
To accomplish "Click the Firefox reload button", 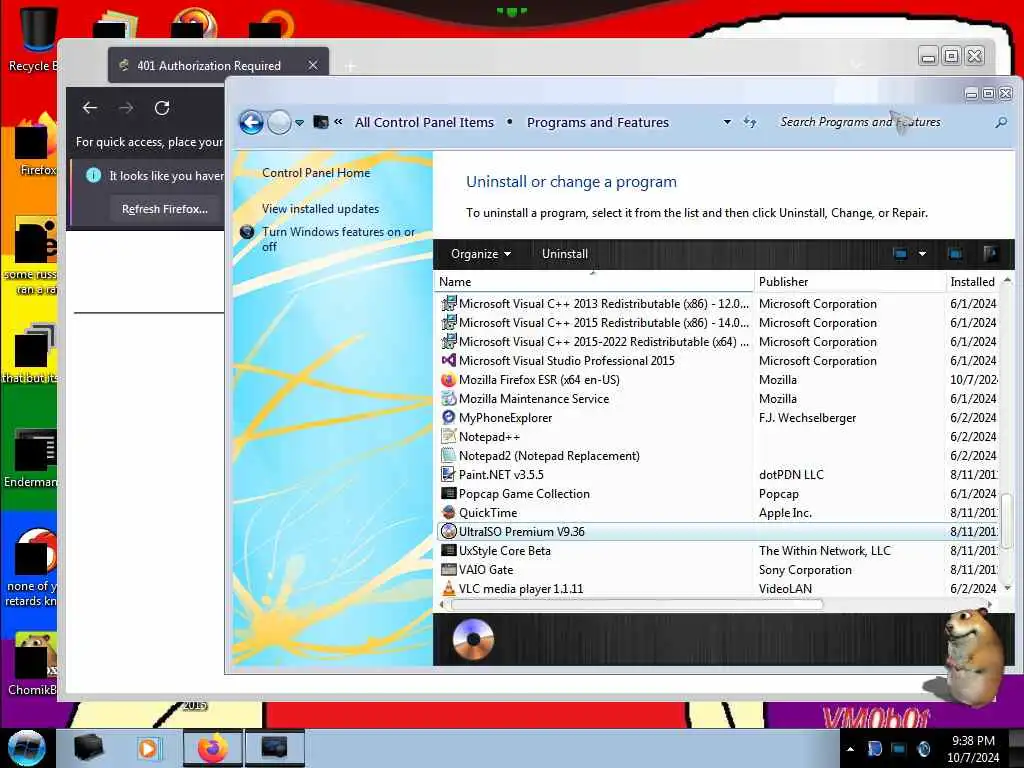I will 162,108.
